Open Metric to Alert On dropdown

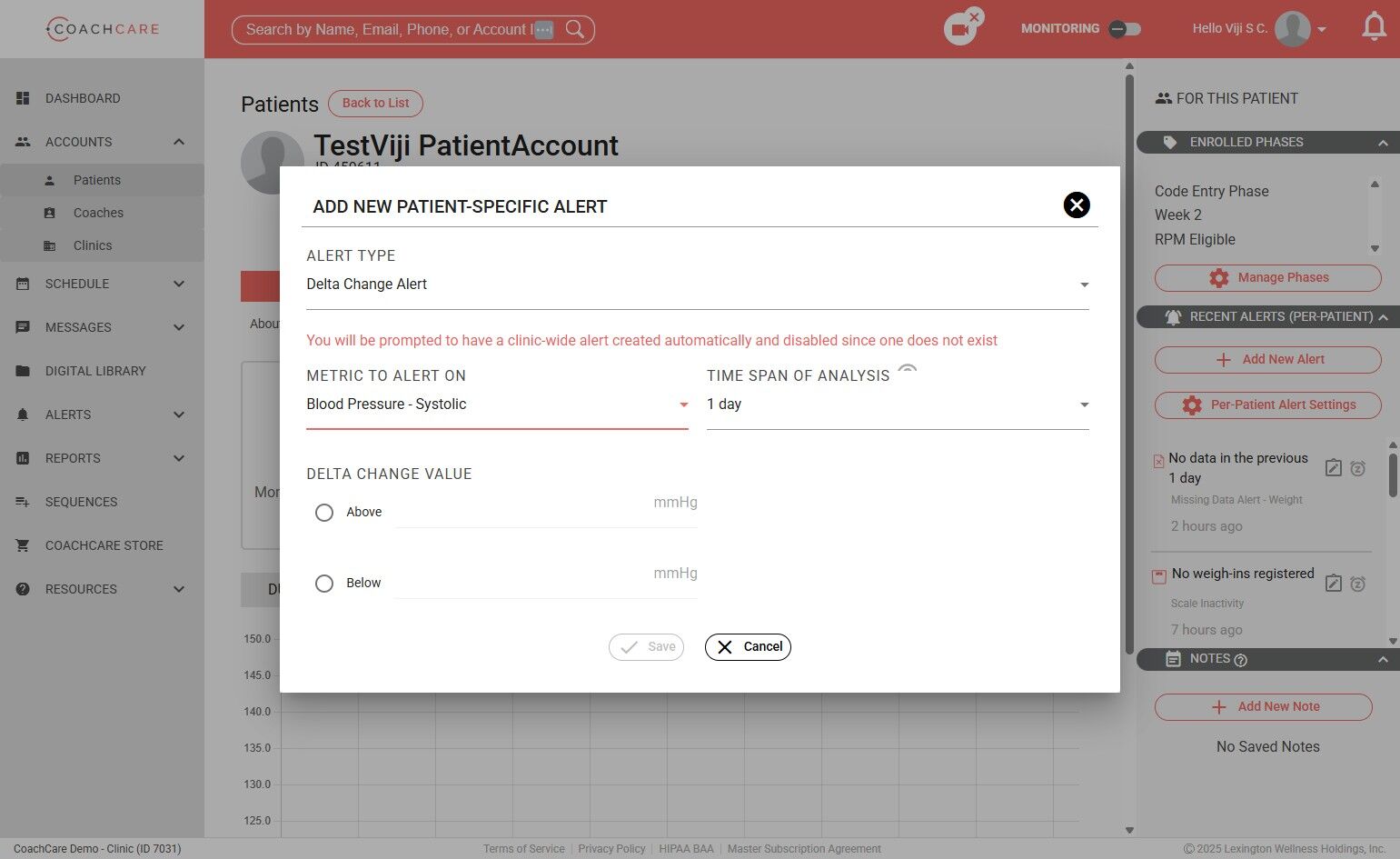pyautogui.click(x=497, y=405)
